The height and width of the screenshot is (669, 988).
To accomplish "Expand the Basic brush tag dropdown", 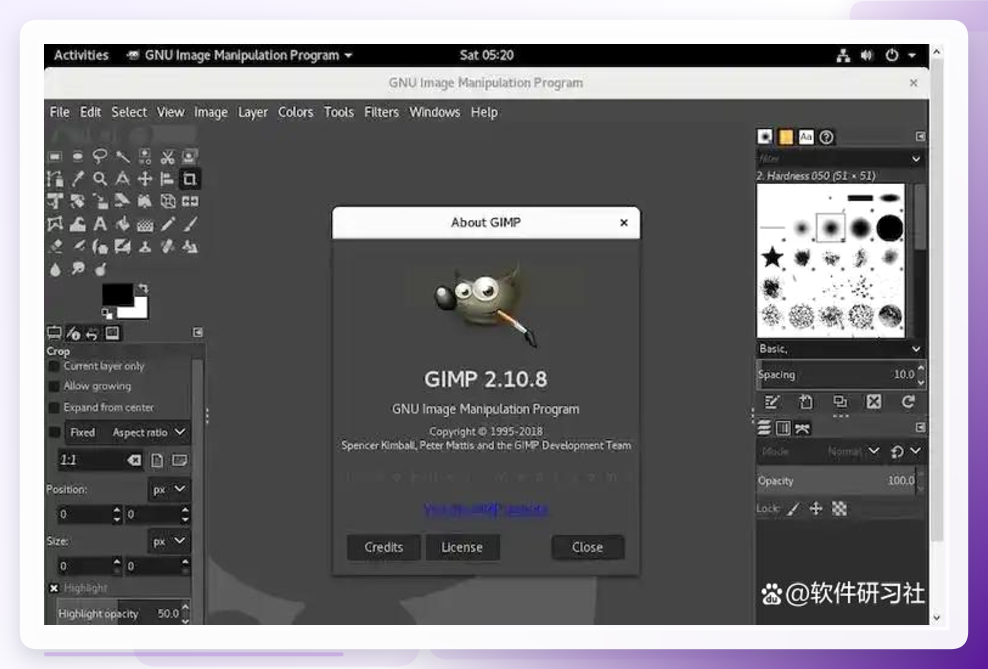I will (839, 348).
